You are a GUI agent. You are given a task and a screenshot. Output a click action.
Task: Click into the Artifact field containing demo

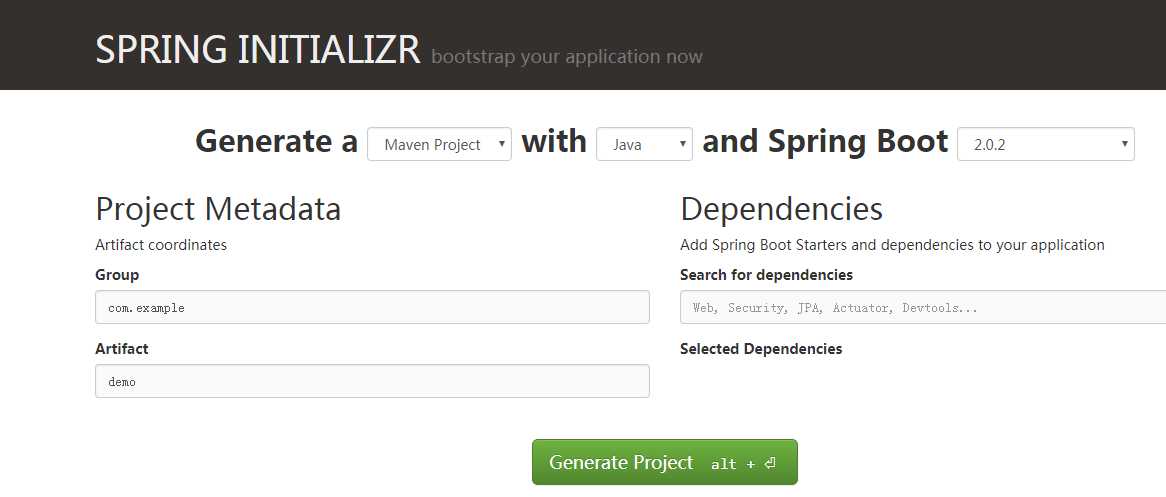pos(372,381)
